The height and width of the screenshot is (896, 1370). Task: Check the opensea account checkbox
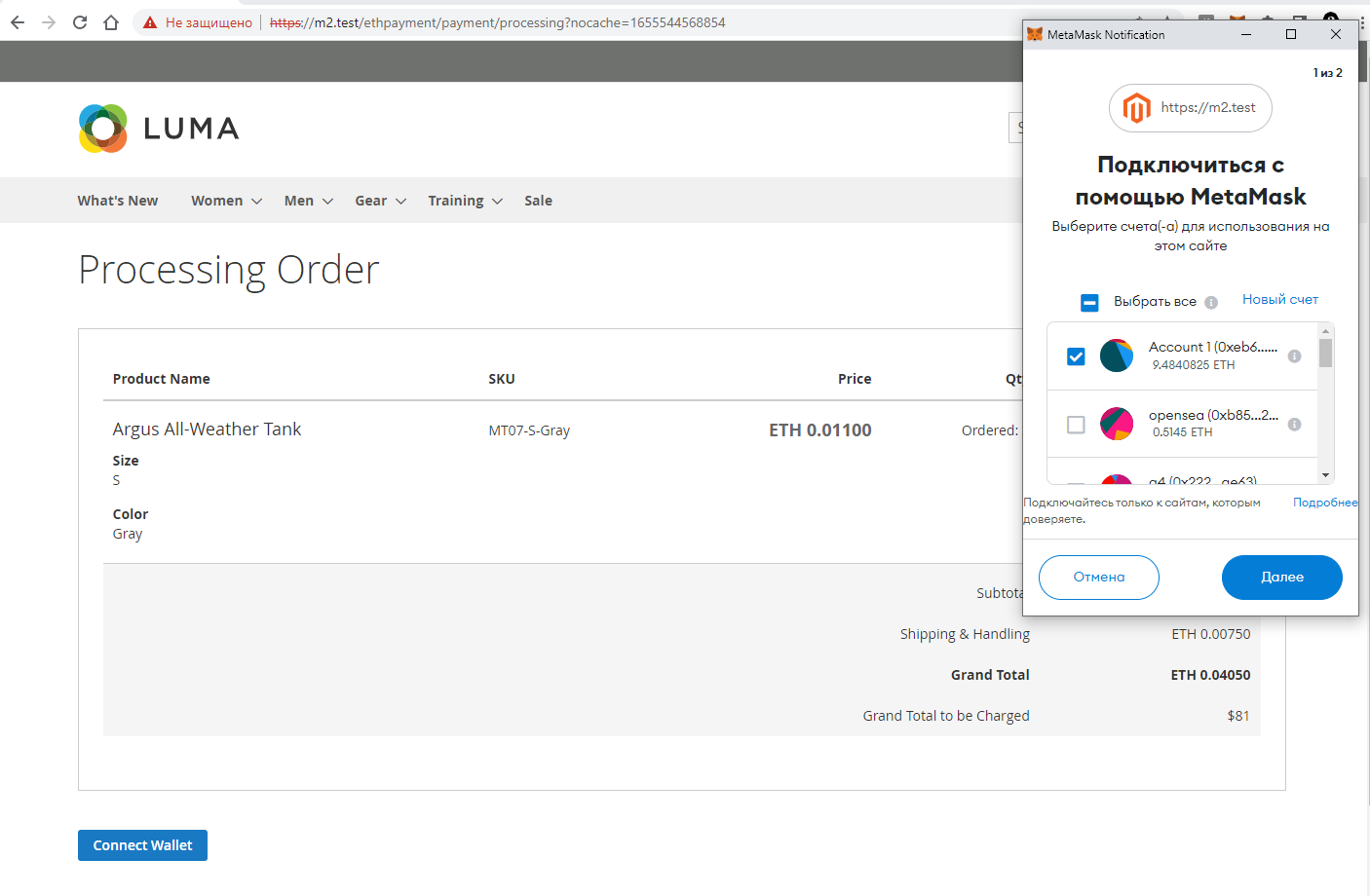pos(1076,425)
